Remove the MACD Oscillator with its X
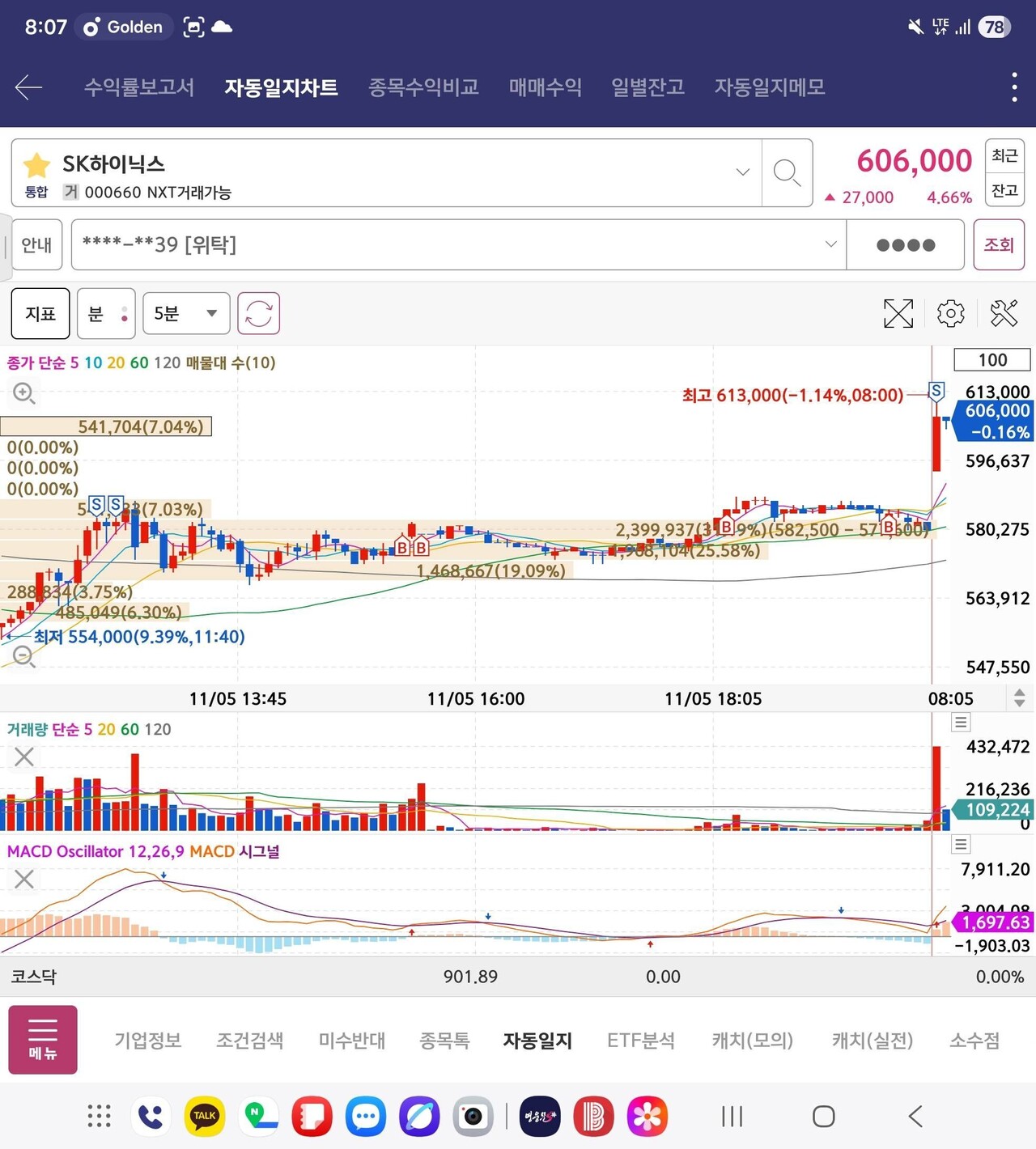Screen dimensions: 1036x1149 pos(23,880)
